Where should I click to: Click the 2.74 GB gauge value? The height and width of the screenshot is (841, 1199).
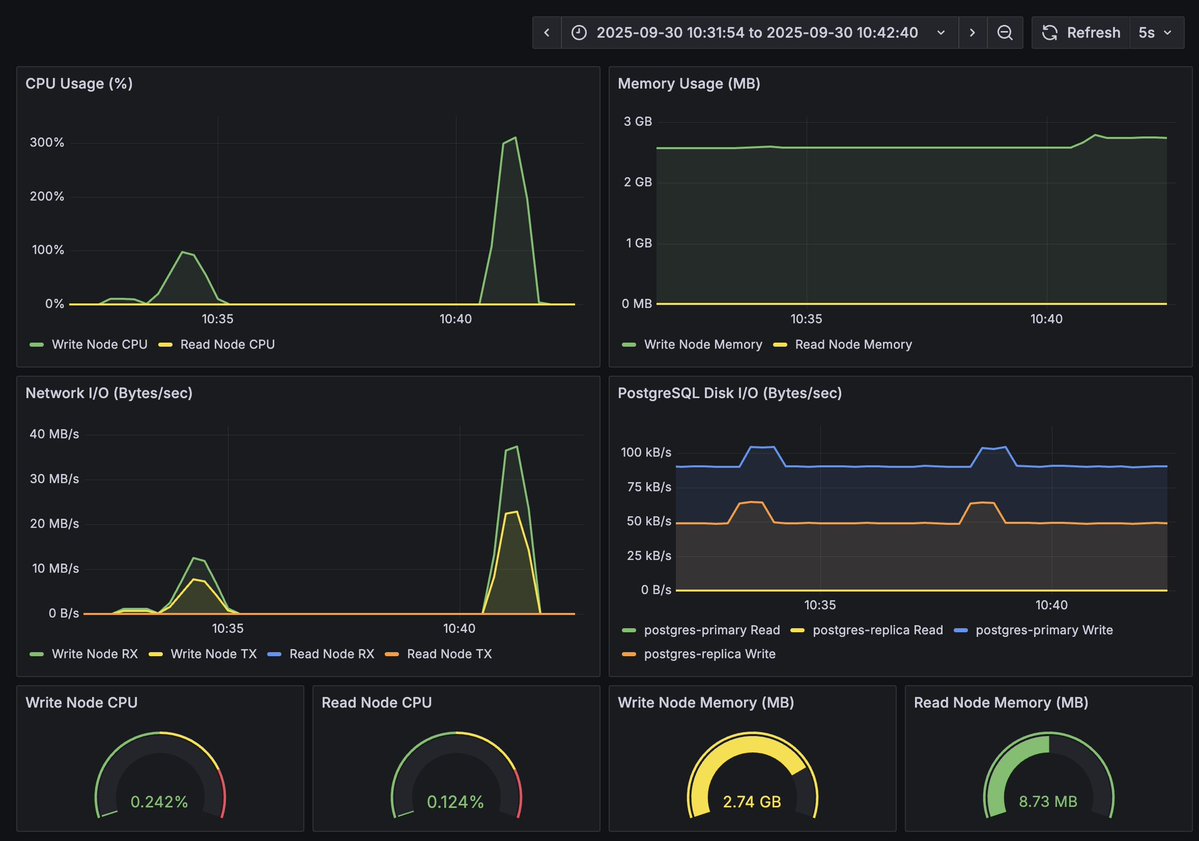point(752,802)
